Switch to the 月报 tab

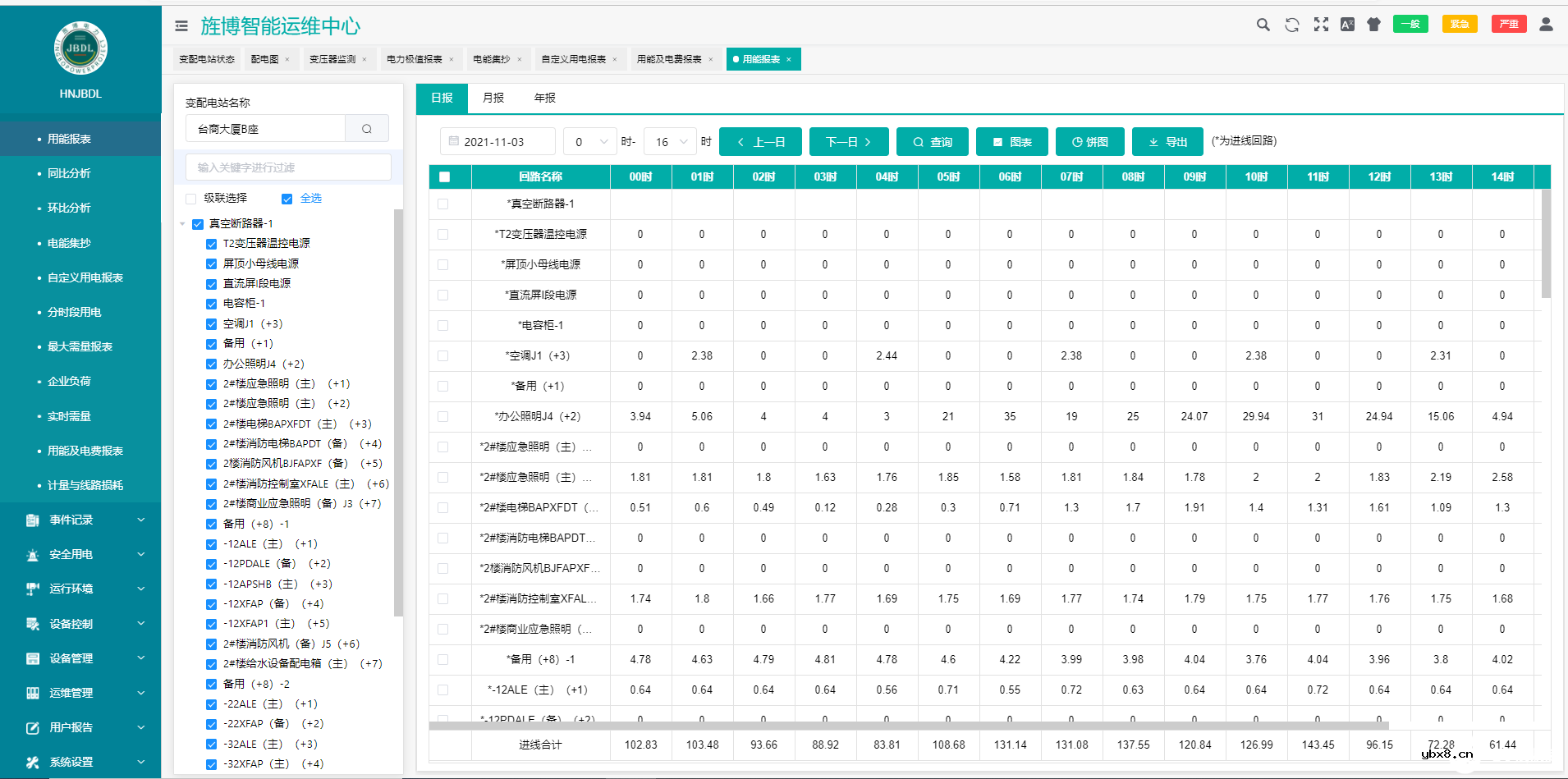492,98
